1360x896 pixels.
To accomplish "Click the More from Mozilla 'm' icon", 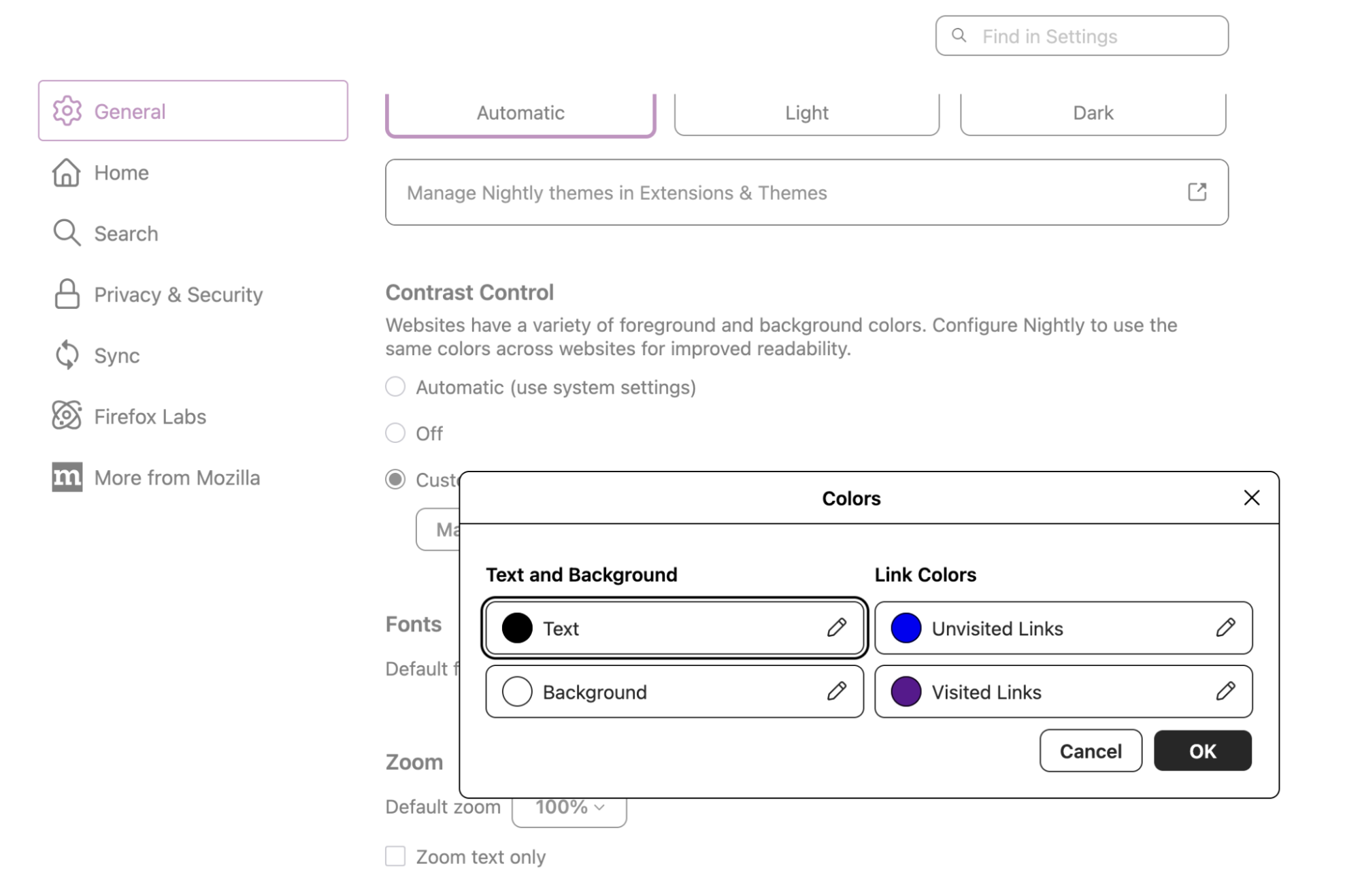I will (67, 477).
